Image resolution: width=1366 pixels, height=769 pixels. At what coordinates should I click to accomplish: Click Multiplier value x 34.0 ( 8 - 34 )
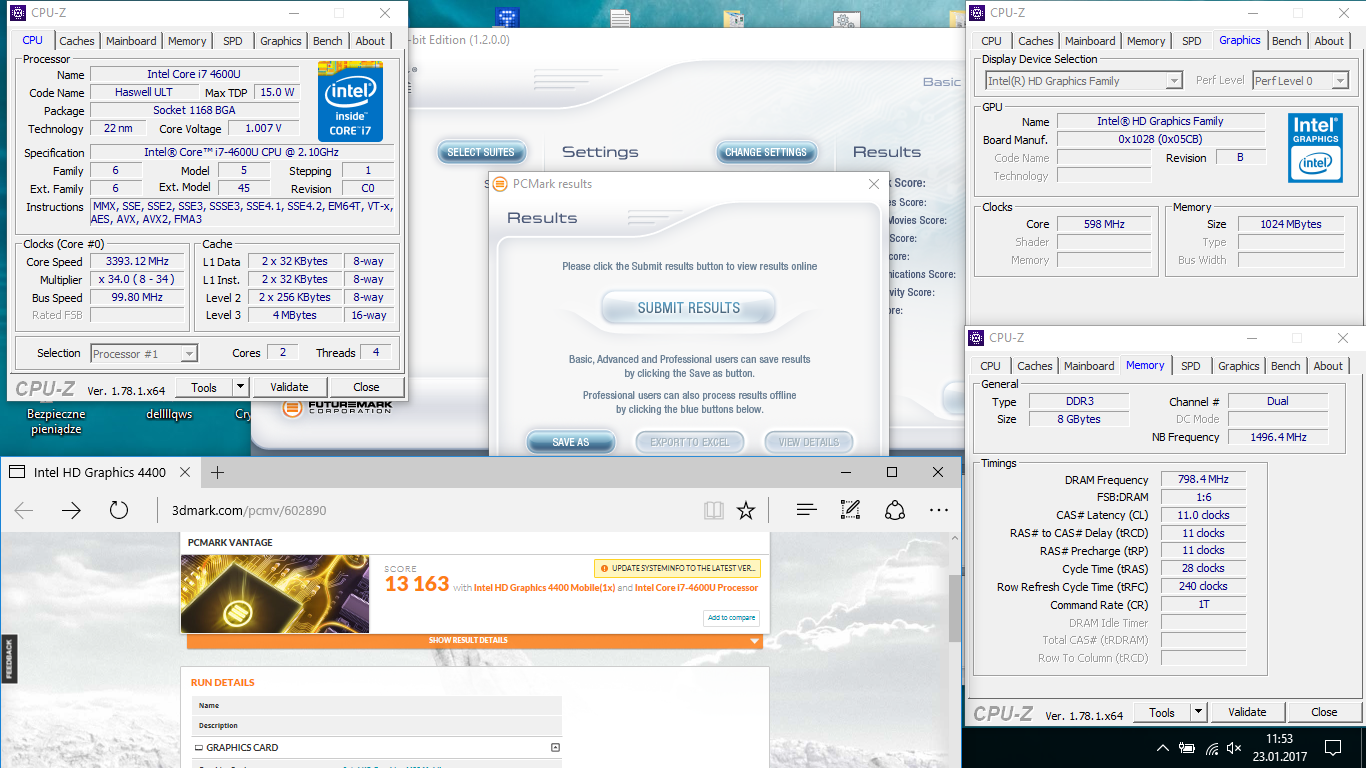[x=138, y=280]
